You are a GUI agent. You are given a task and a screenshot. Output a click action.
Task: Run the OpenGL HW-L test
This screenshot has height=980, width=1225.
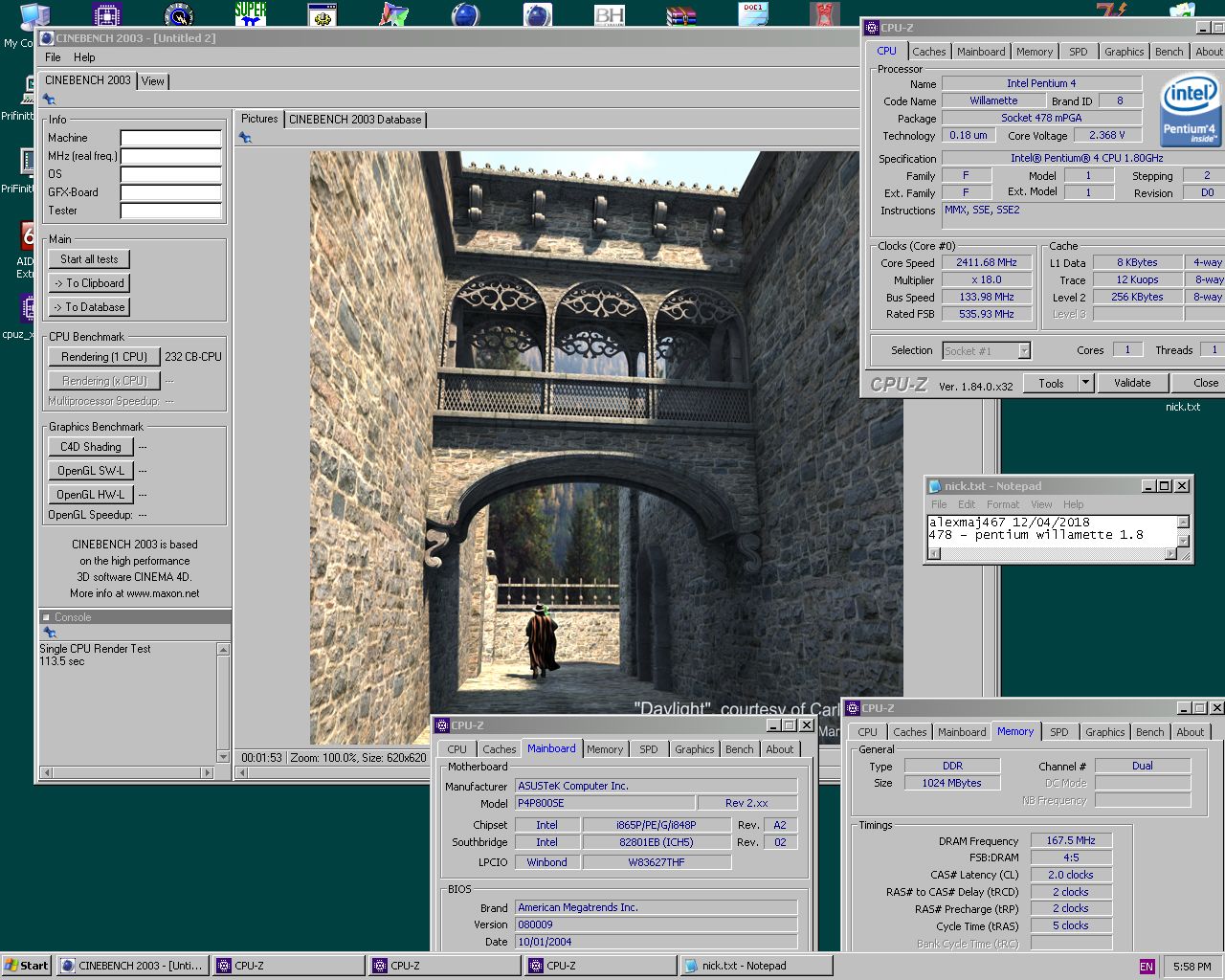pos(90,495)
